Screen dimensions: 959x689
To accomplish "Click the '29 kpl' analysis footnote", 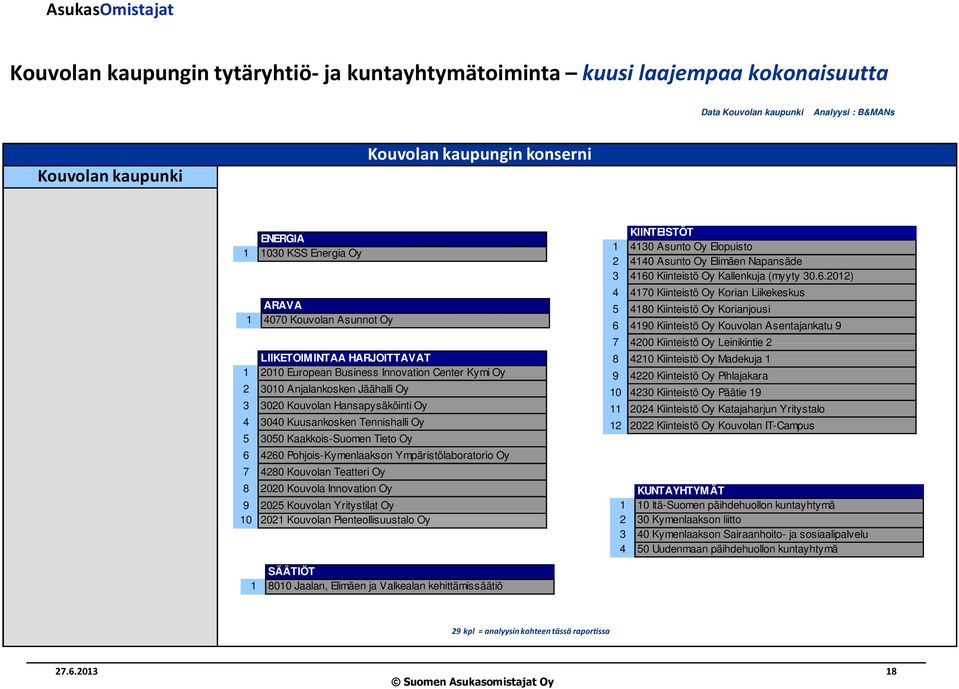I will click(x=530, y=631).
